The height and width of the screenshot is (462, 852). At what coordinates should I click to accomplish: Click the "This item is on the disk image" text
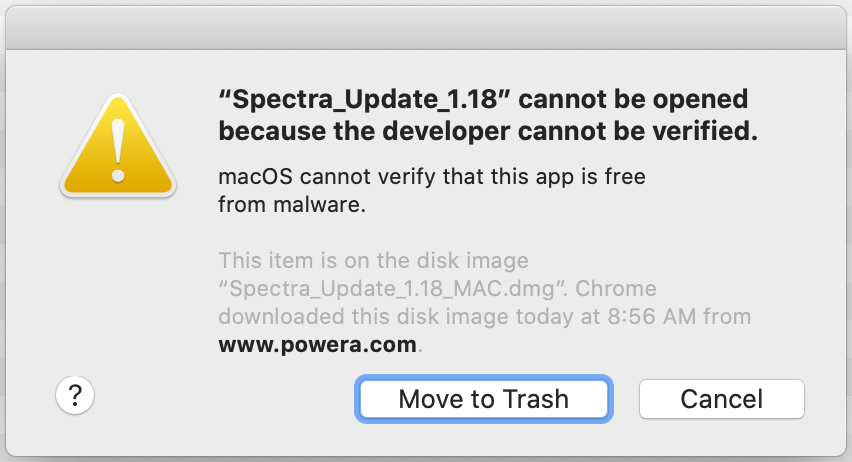point(373,261)
